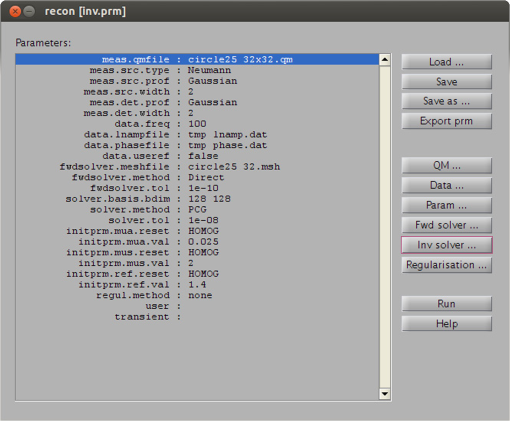Select the user row
The image size is (510, 421).
pyautogui.click(x=197, y=306)
